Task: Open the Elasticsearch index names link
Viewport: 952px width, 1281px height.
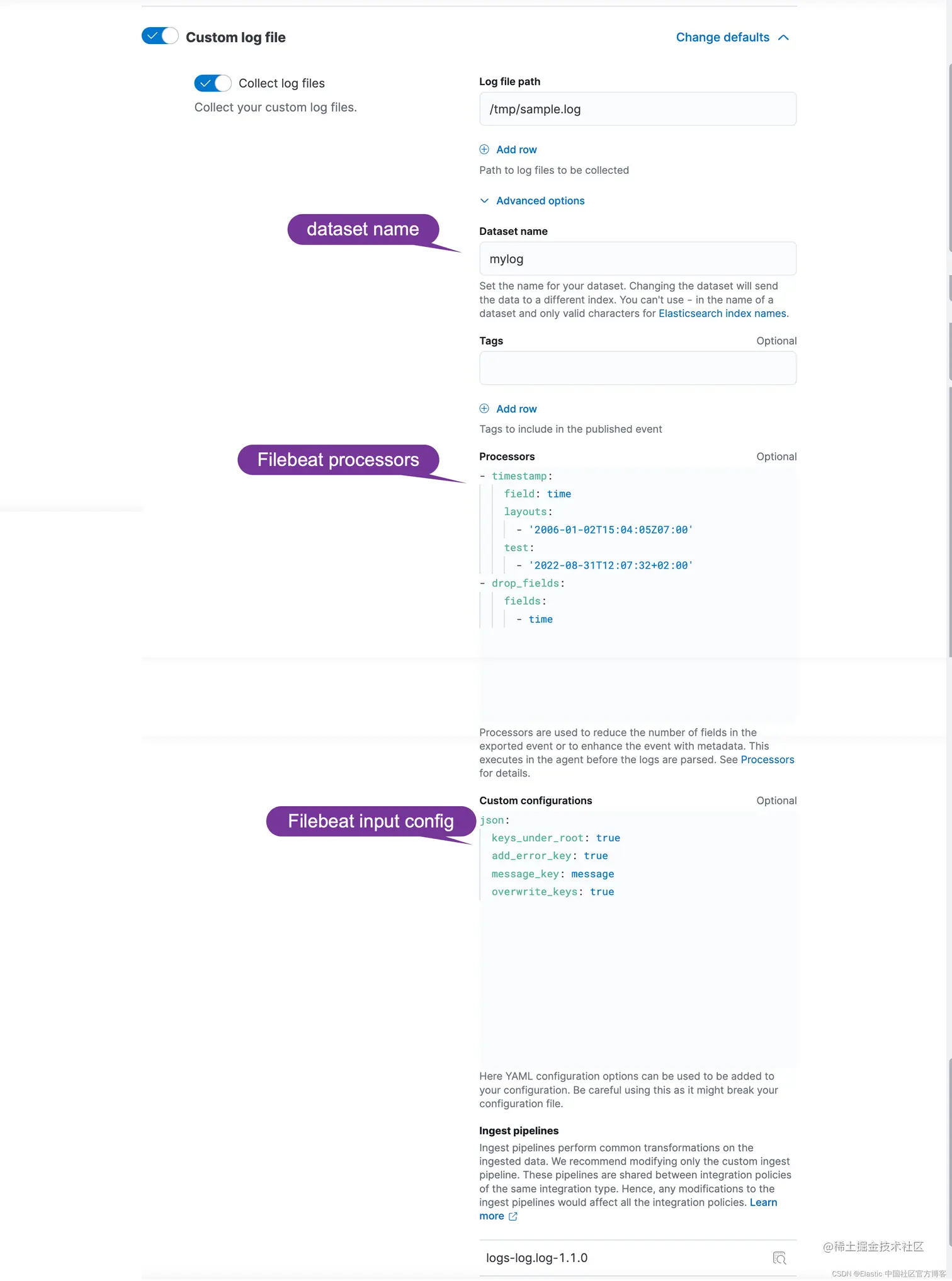Action: tap(722, 314)
